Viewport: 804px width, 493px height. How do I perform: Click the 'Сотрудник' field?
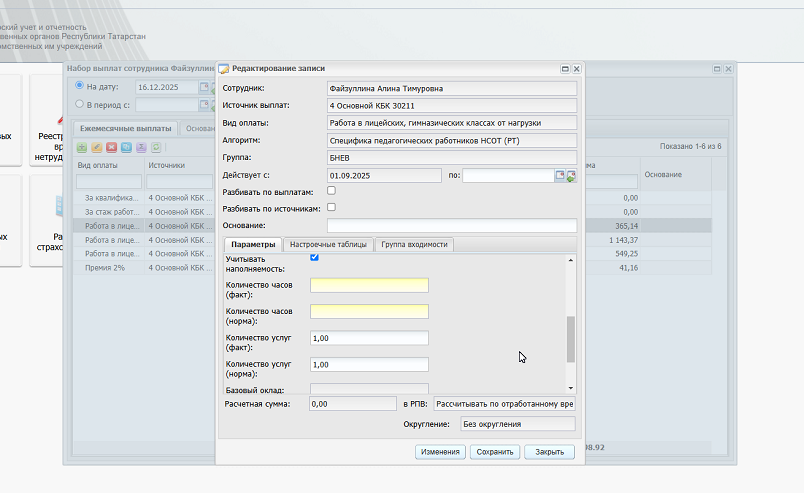pyautogui.click(x=452, y=88)
